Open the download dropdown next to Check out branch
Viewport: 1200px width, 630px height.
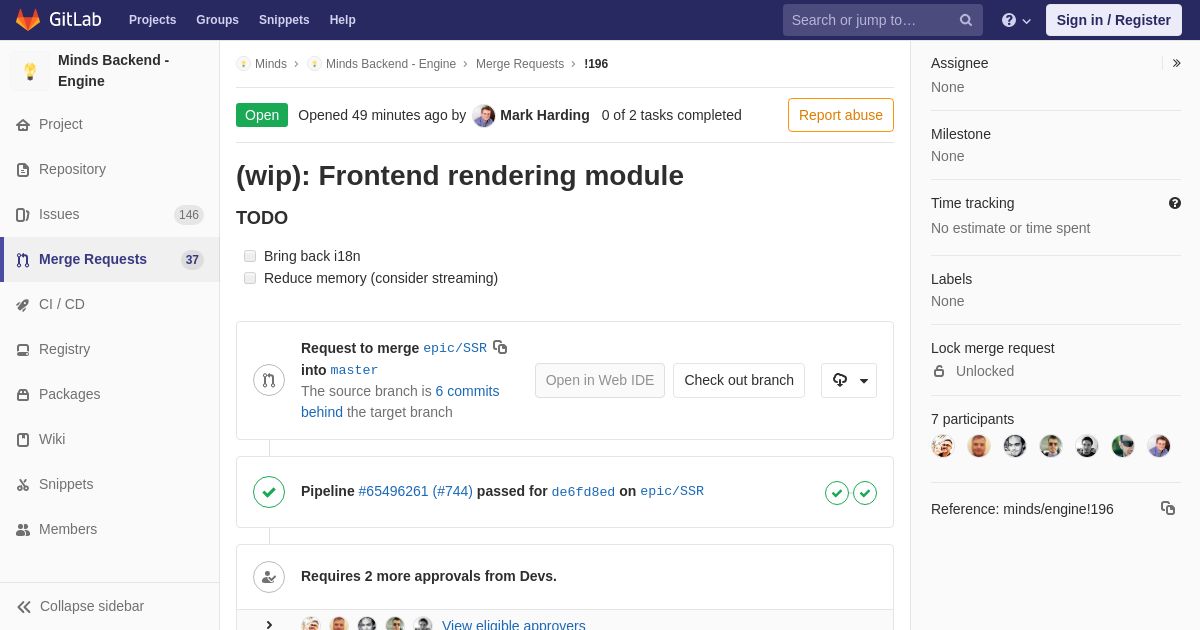[849, 380]
